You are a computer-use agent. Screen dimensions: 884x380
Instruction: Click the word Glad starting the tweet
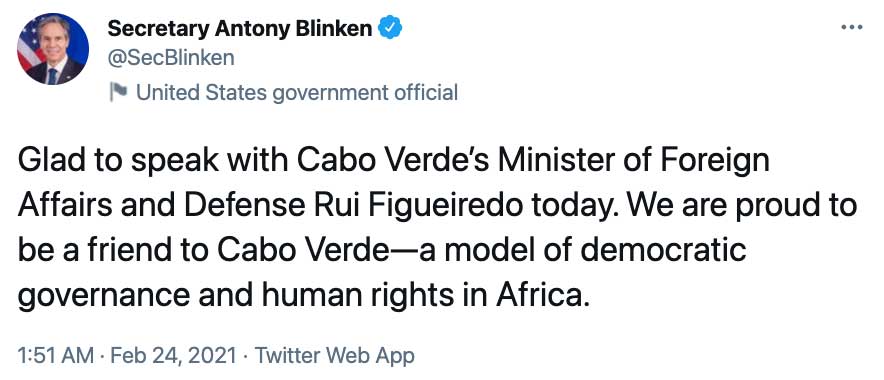coord(51,161)
